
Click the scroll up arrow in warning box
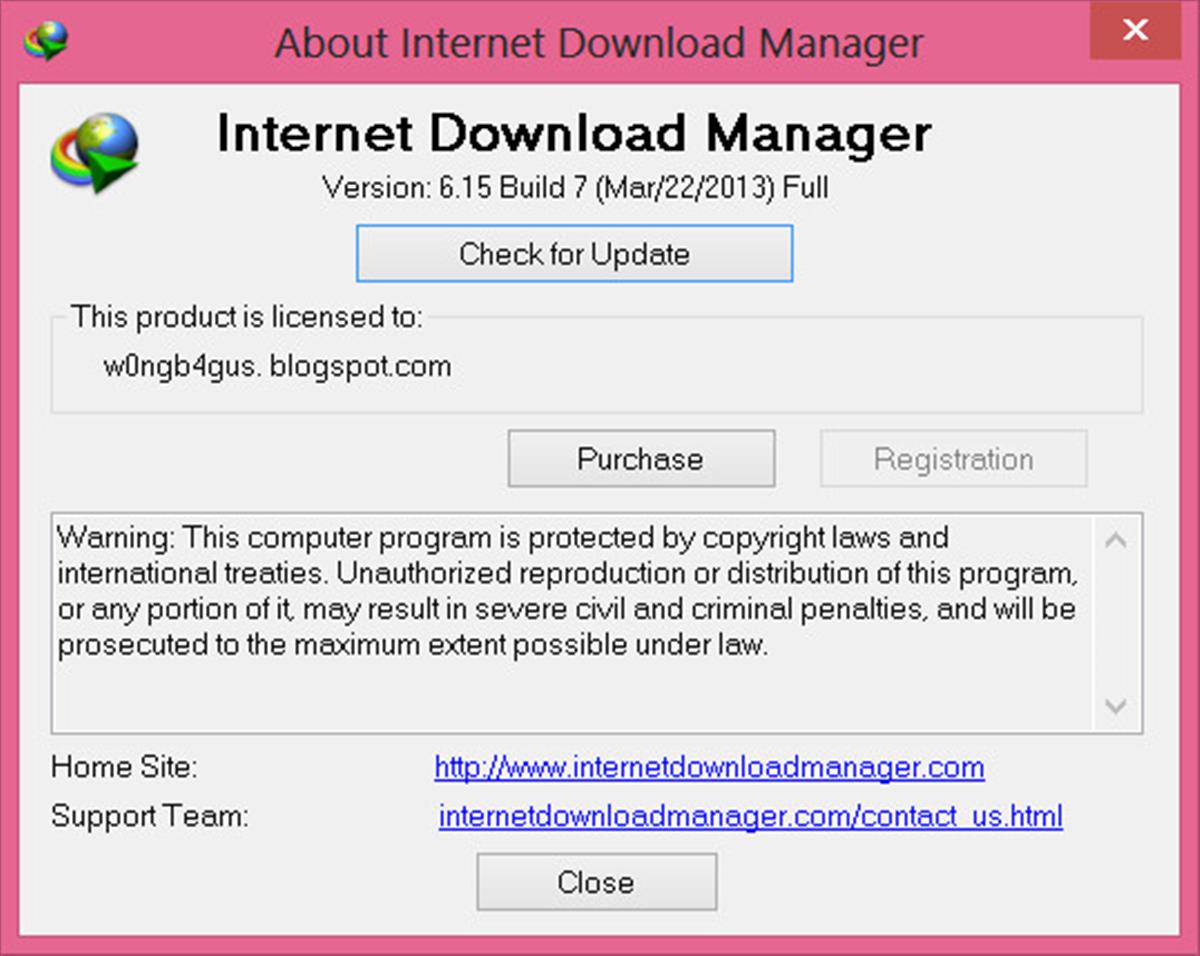1116,541
